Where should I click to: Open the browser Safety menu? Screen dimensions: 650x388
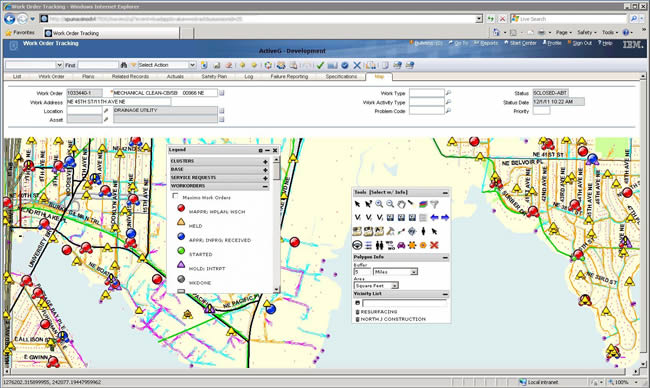tap(587, 32)
